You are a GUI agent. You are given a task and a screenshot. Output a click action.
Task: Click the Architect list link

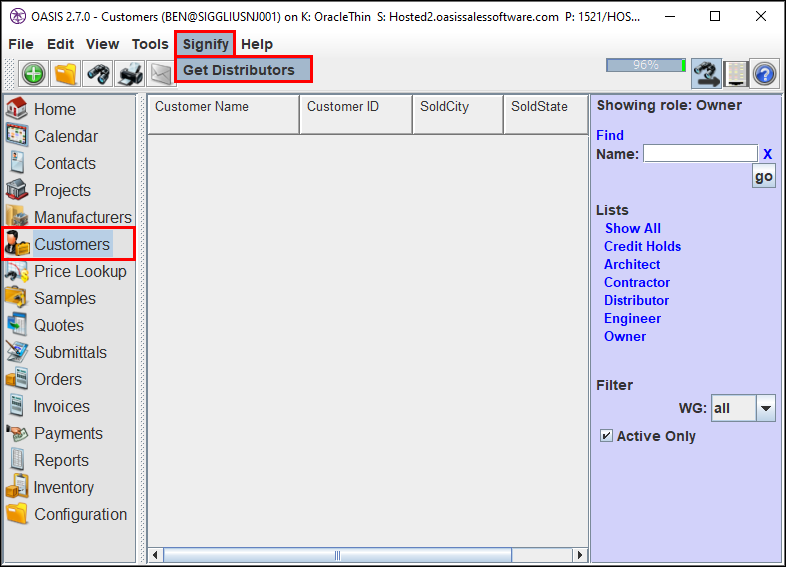click(x=632, y=264)
